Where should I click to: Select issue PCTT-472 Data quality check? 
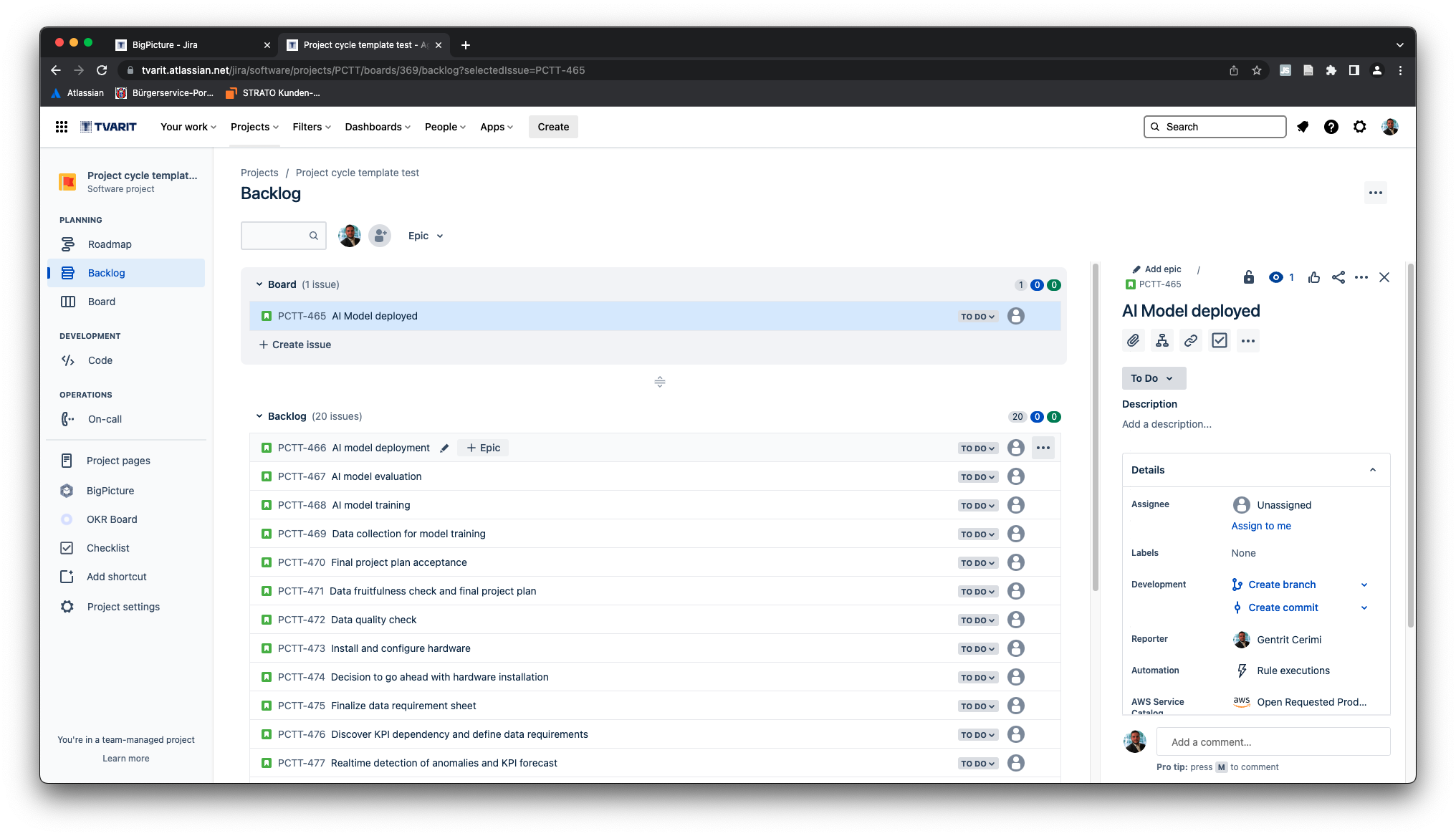coord(654,620)
